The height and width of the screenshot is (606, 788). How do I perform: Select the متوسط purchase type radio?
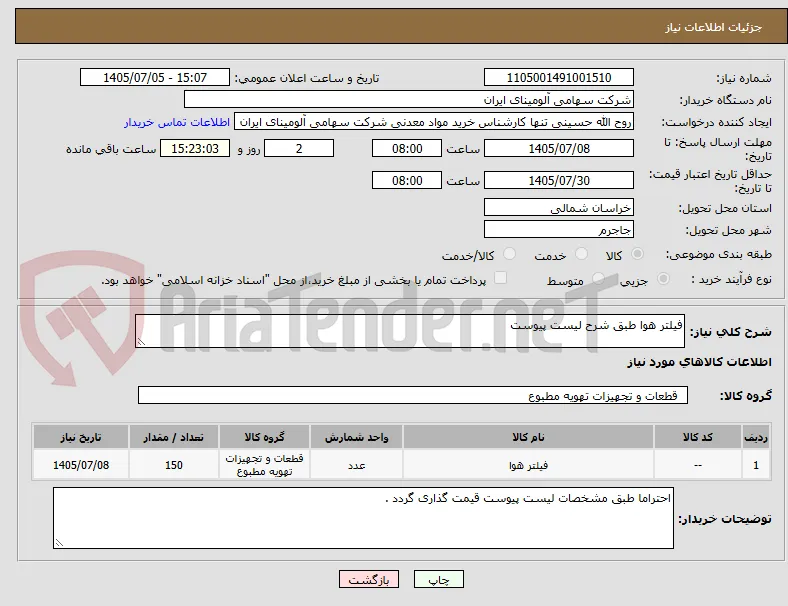click(598, 278)
